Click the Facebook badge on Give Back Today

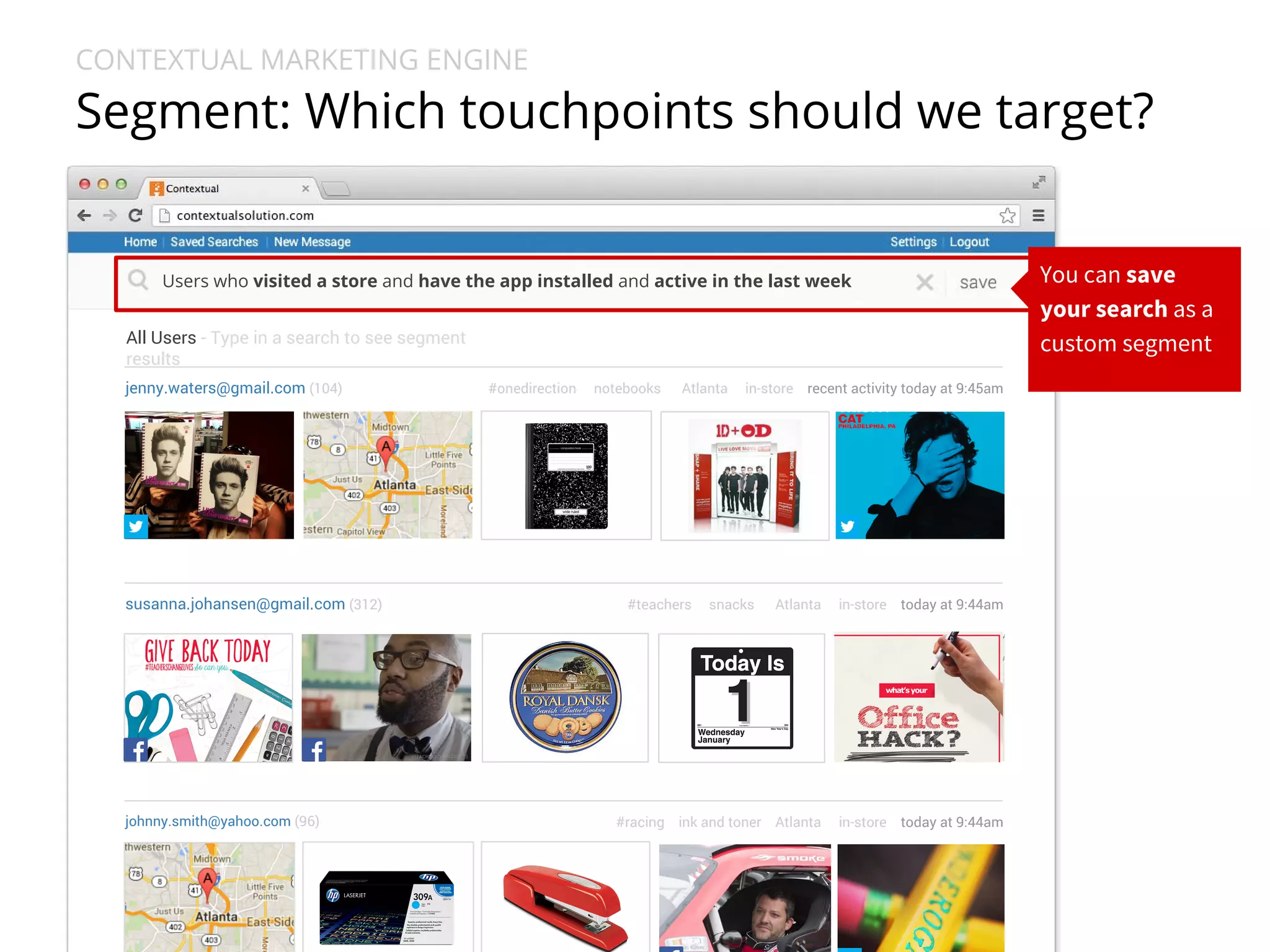point(136,750)
